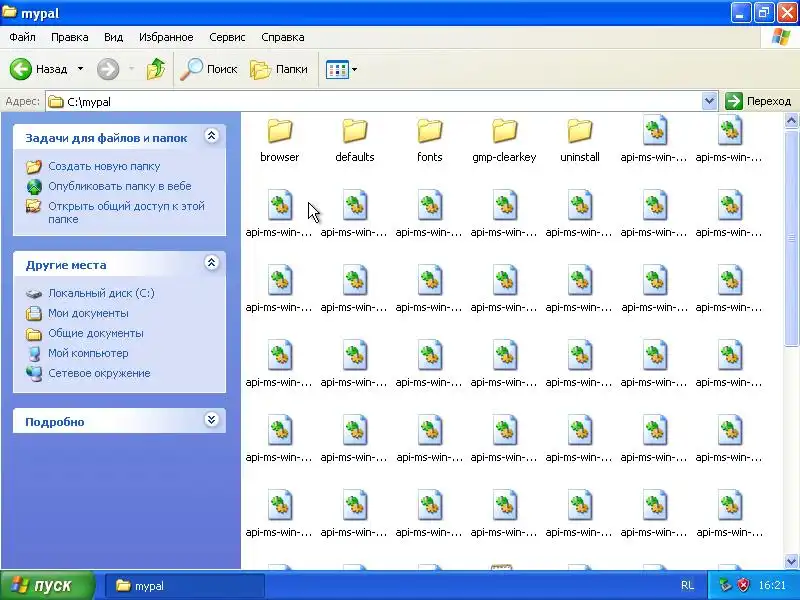Open the Избранное menu

pos(166,37)
